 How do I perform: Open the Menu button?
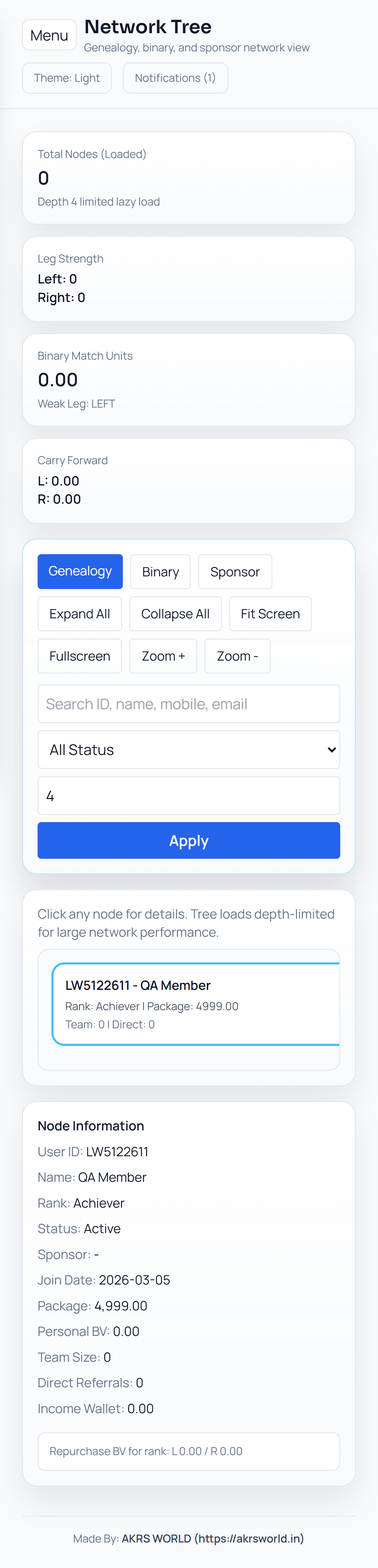[49, 35]
